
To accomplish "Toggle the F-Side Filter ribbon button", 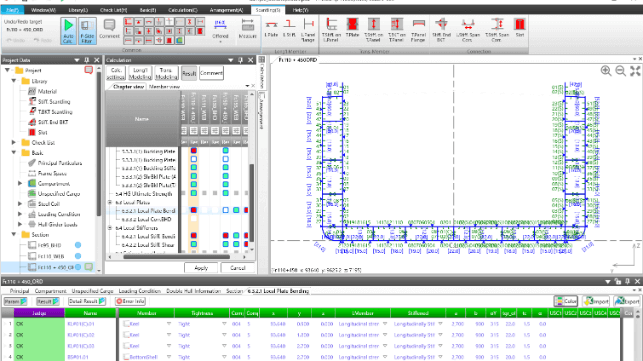I will tap(87, 30).
